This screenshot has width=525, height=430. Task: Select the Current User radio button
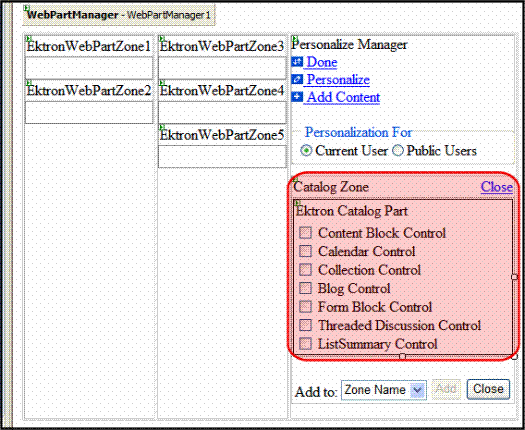click(x=306, y=151)
